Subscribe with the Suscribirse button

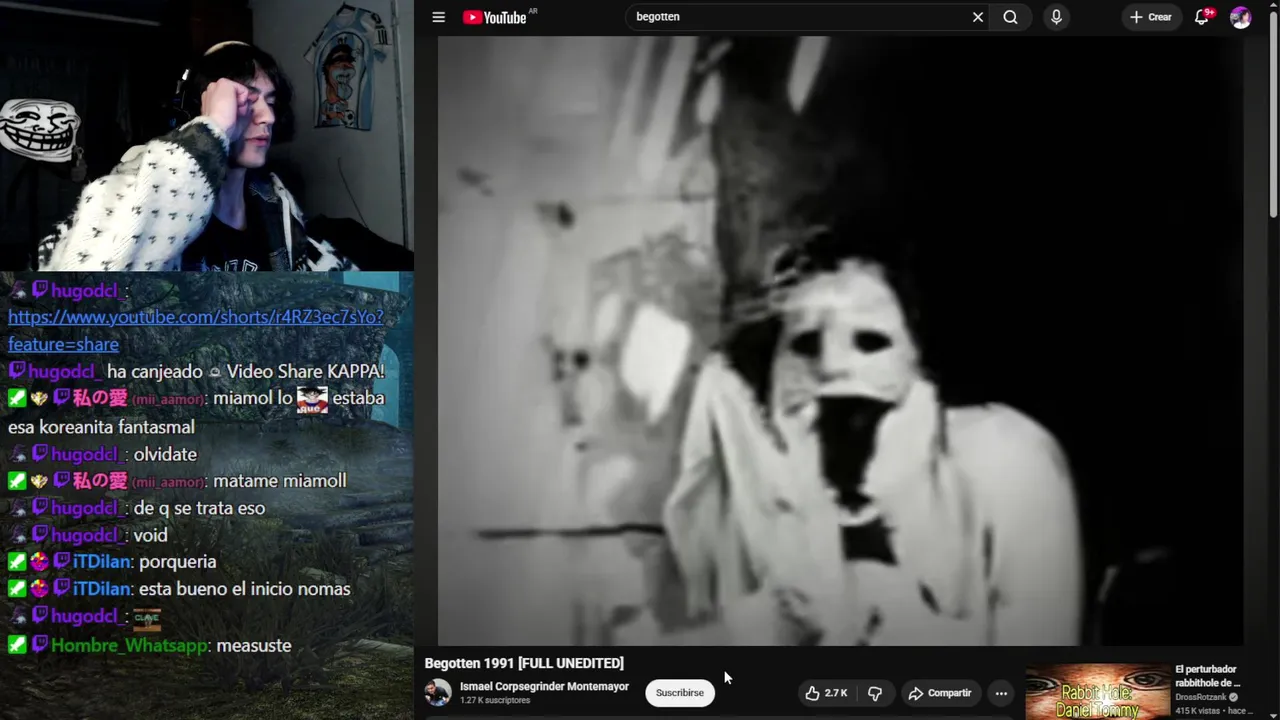(680, 692)
